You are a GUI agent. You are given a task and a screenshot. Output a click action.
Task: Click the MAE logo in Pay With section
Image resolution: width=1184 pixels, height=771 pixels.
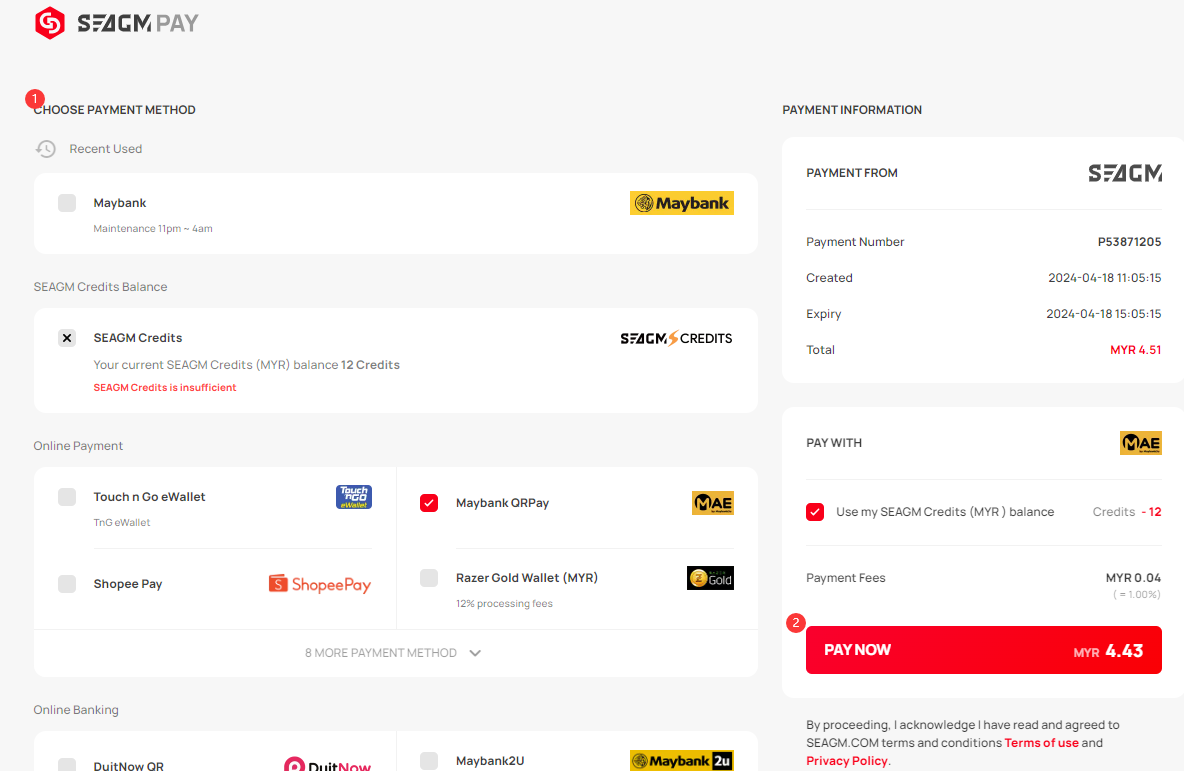1140,443
